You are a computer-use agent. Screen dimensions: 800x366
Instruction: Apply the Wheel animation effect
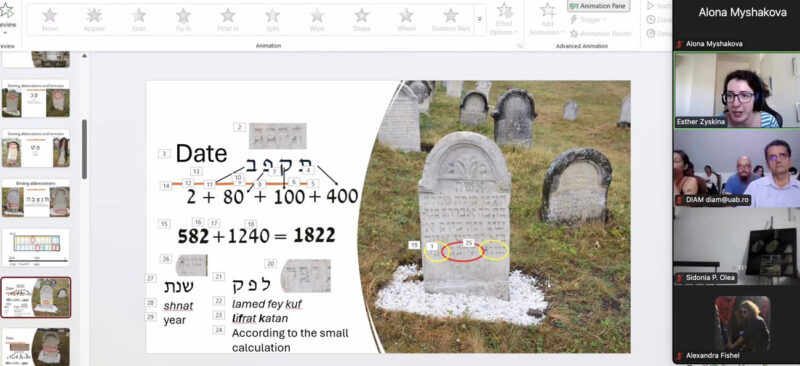pyautogui.click(x=406, y=20)
